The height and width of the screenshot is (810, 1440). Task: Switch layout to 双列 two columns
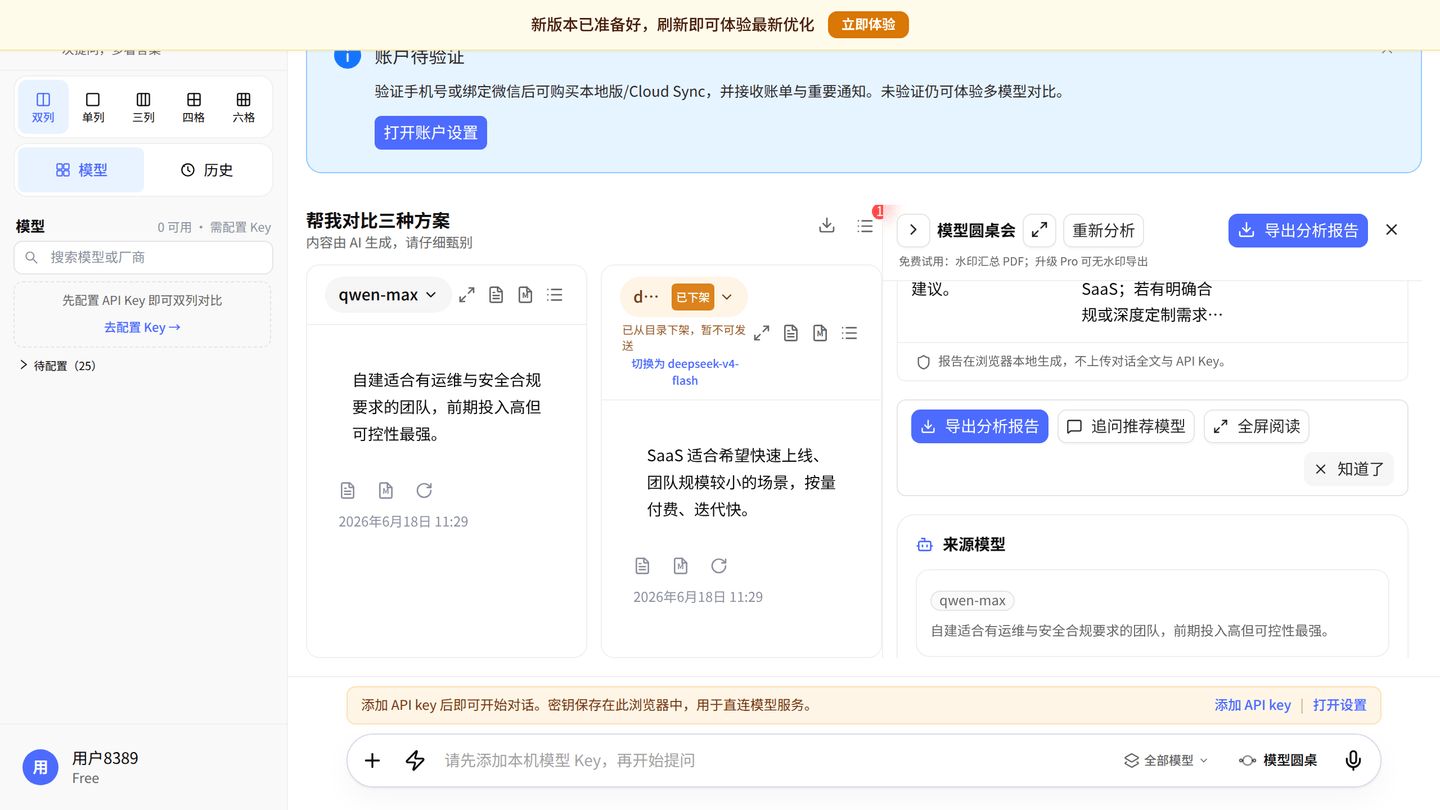point(43,107)
